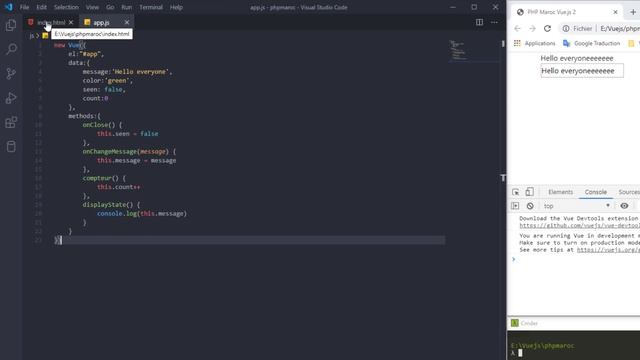The width and height of the screenshot is (640, 360).
Task: Open the Selection menu
Action: coord(66,7)
